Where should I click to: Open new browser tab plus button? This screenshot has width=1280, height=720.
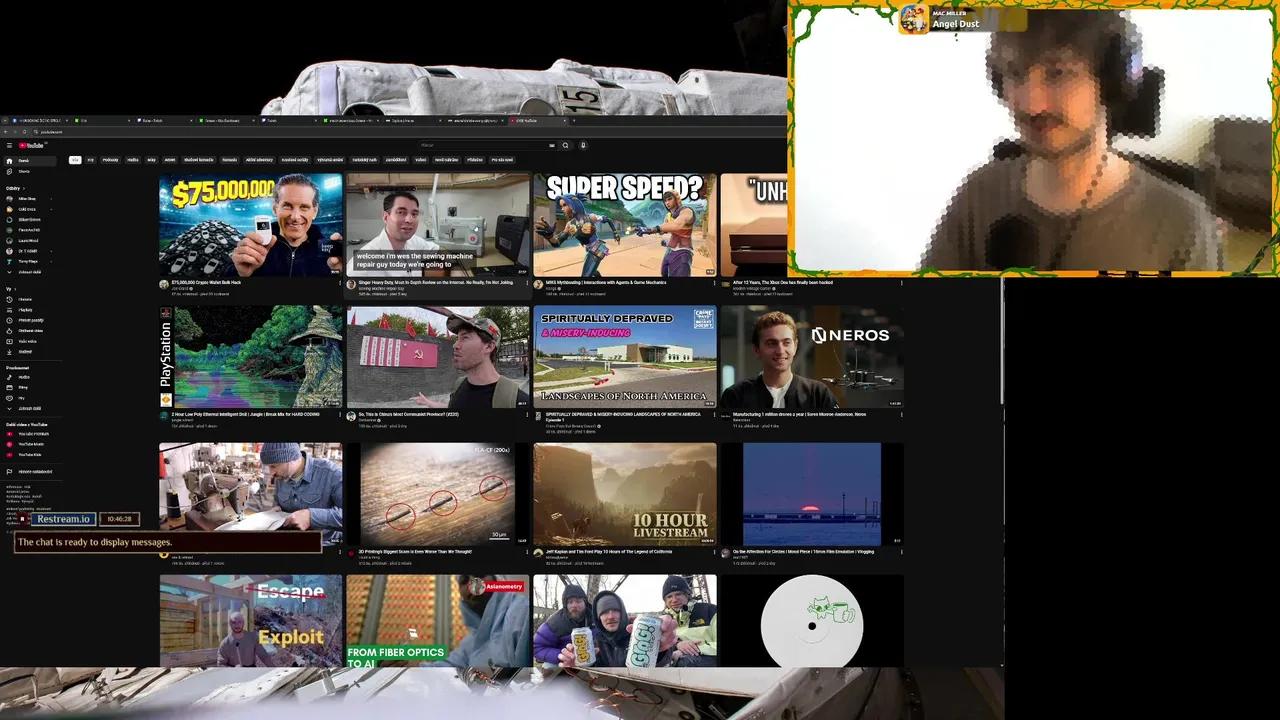[x=573, y=120]
